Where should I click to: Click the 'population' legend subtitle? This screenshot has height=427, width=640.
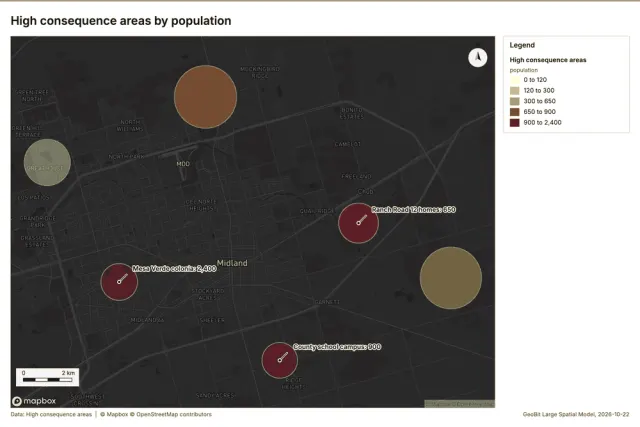[524, 70]
